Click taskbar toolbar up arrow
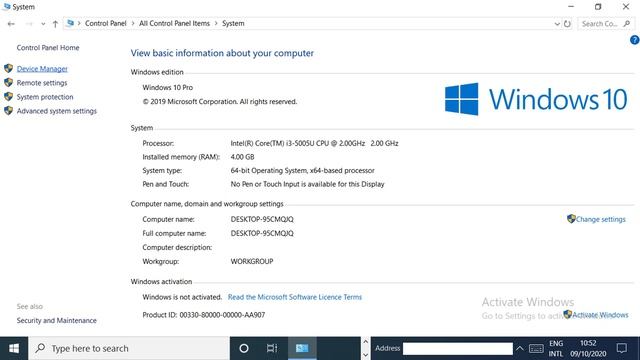The height and width of the screenshot is (360, 640). 366,342
